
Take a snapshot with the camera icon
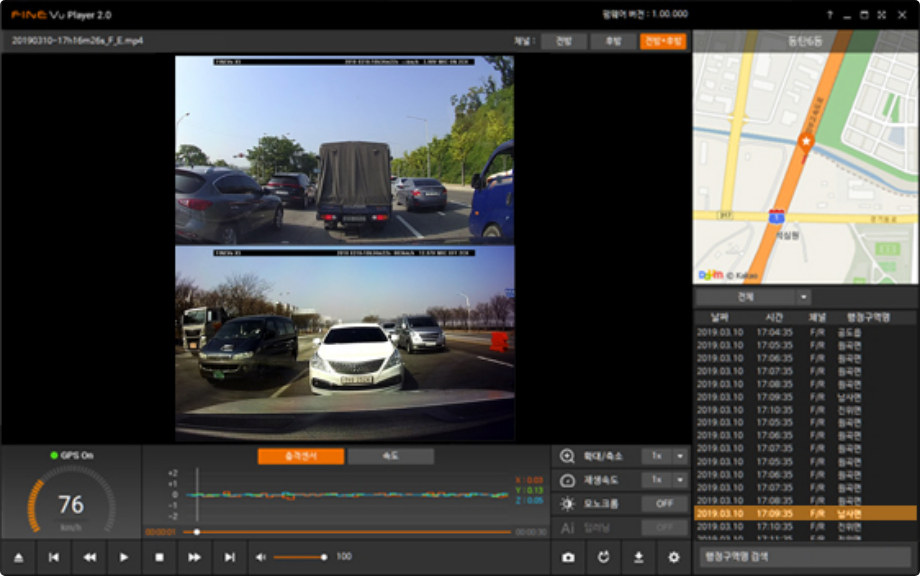(x=569, y=557)
